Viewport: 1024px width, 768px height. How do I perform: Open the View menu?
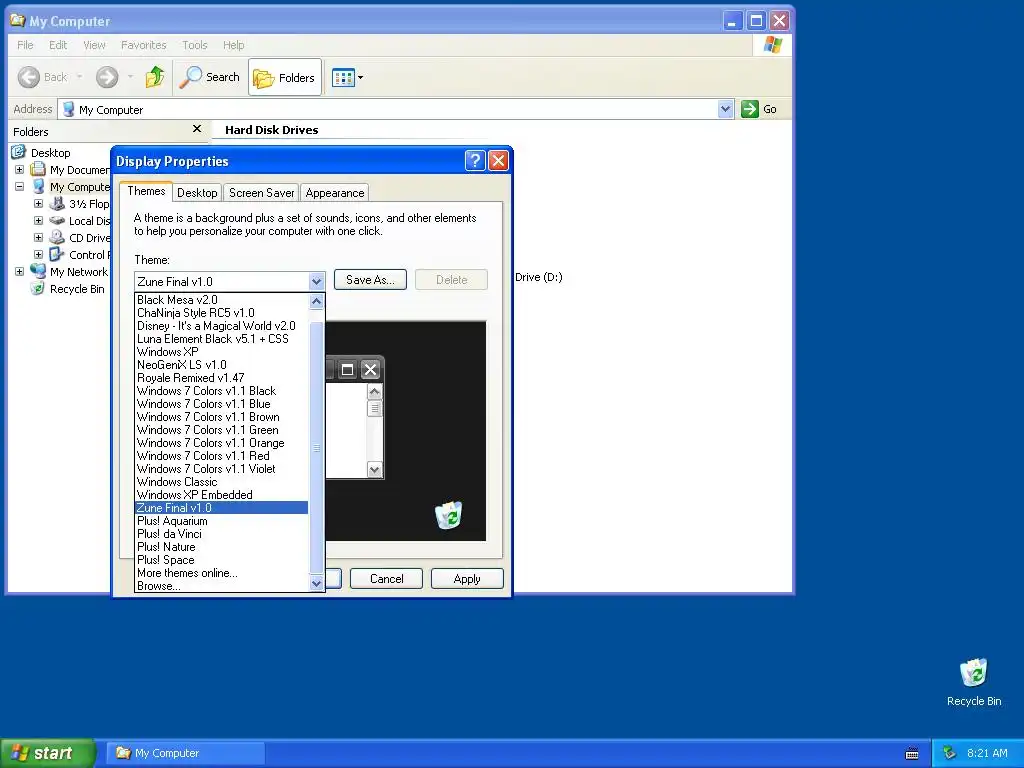pyautogui.click(x=94, y=45)
